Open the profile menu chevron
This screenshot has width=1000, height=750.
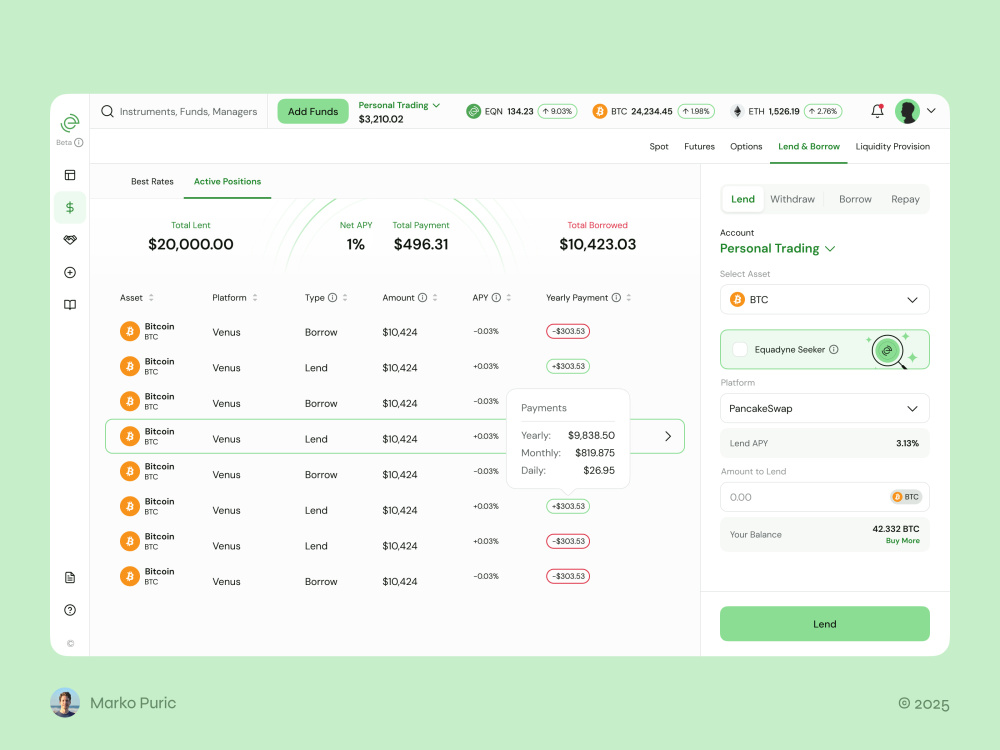click(x=931, y=111)
